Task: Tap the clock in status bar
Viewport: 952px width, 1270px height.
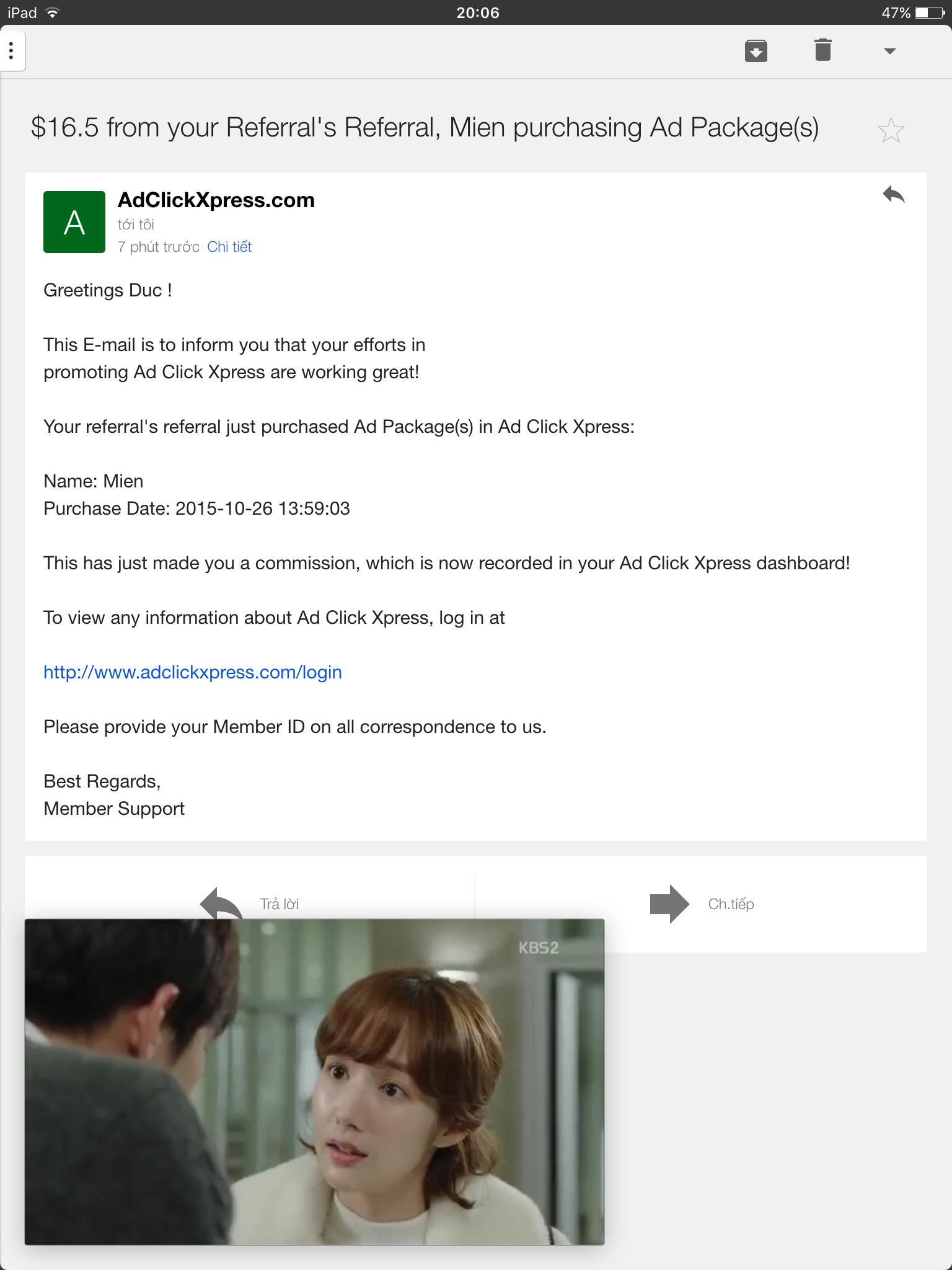Action: click(x=477, y=12)
